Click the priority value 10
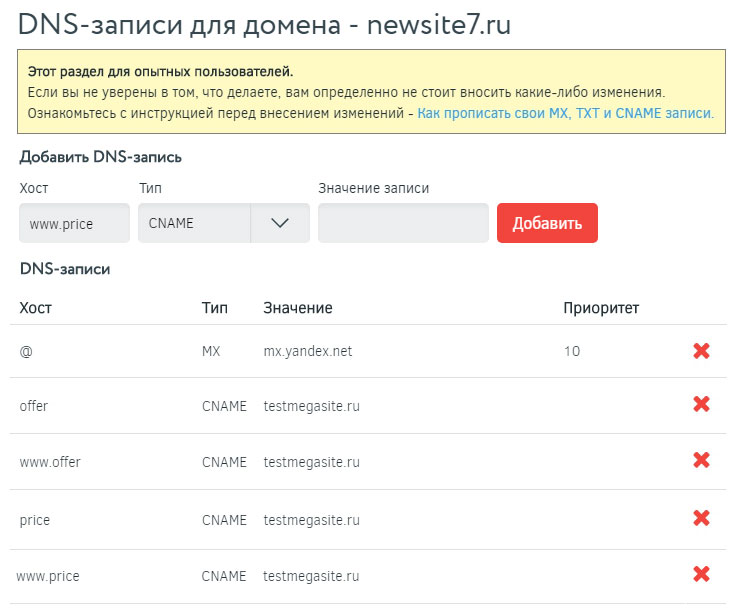 [x=571, y=351]
